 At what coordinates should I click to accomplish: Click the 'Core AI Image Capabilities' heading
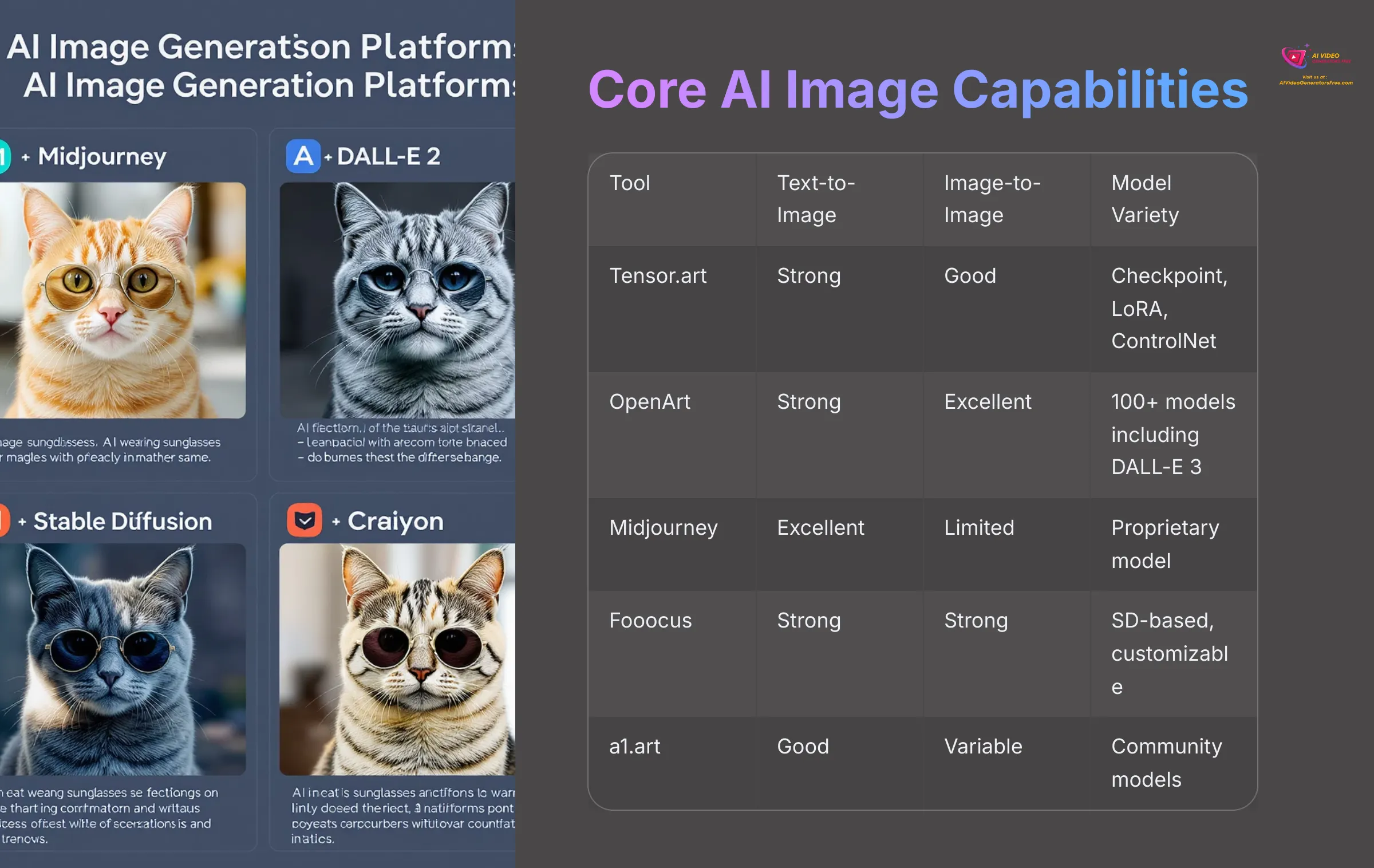[918, 90]
